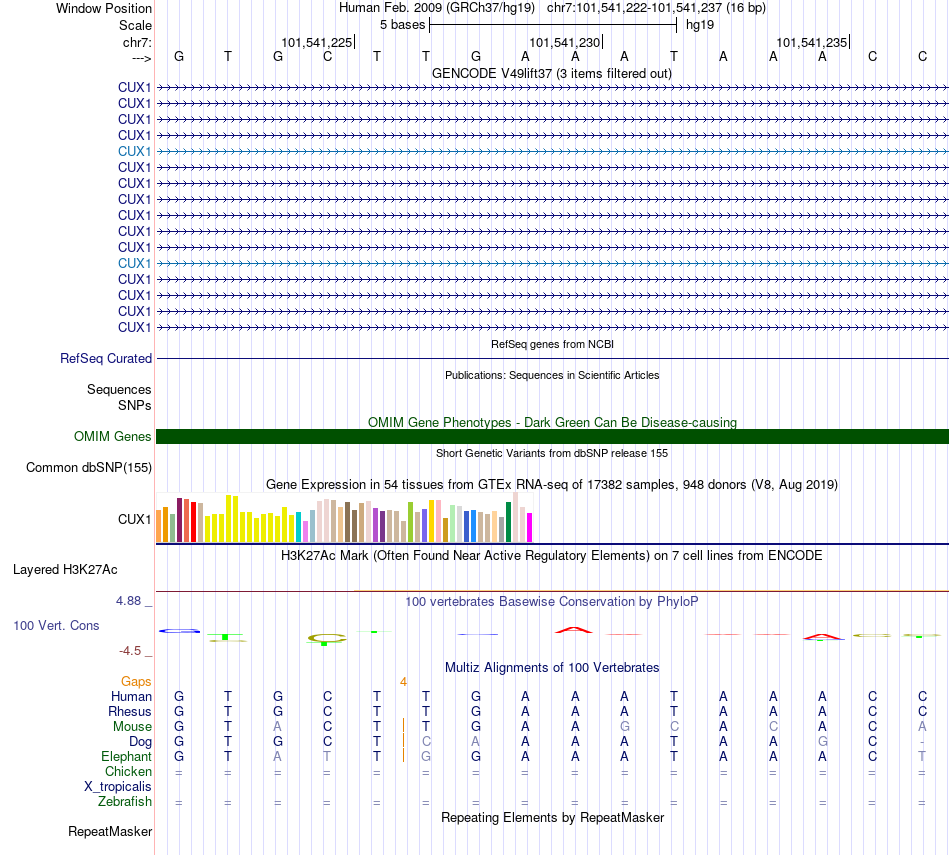Open the Gene Expression in 54 tissues GTEx title

(x=552, y=485)
